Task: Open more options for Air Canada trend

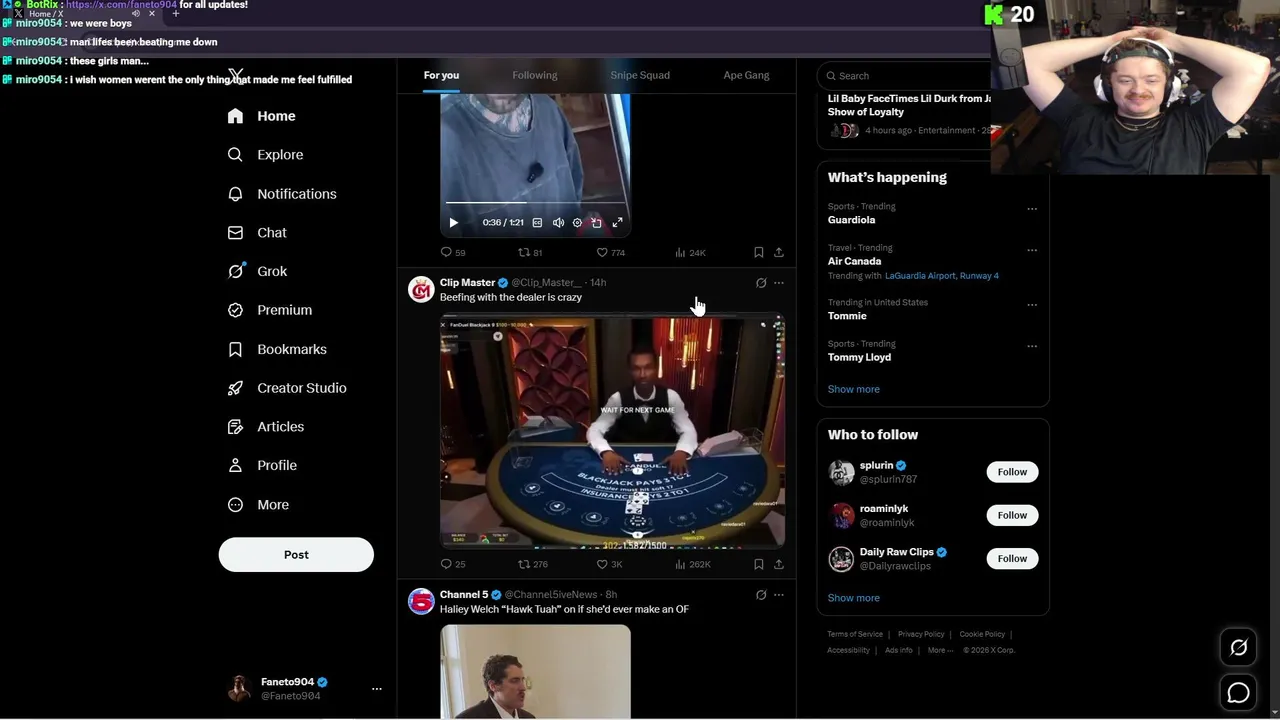Action: [x=1032, y=250]
